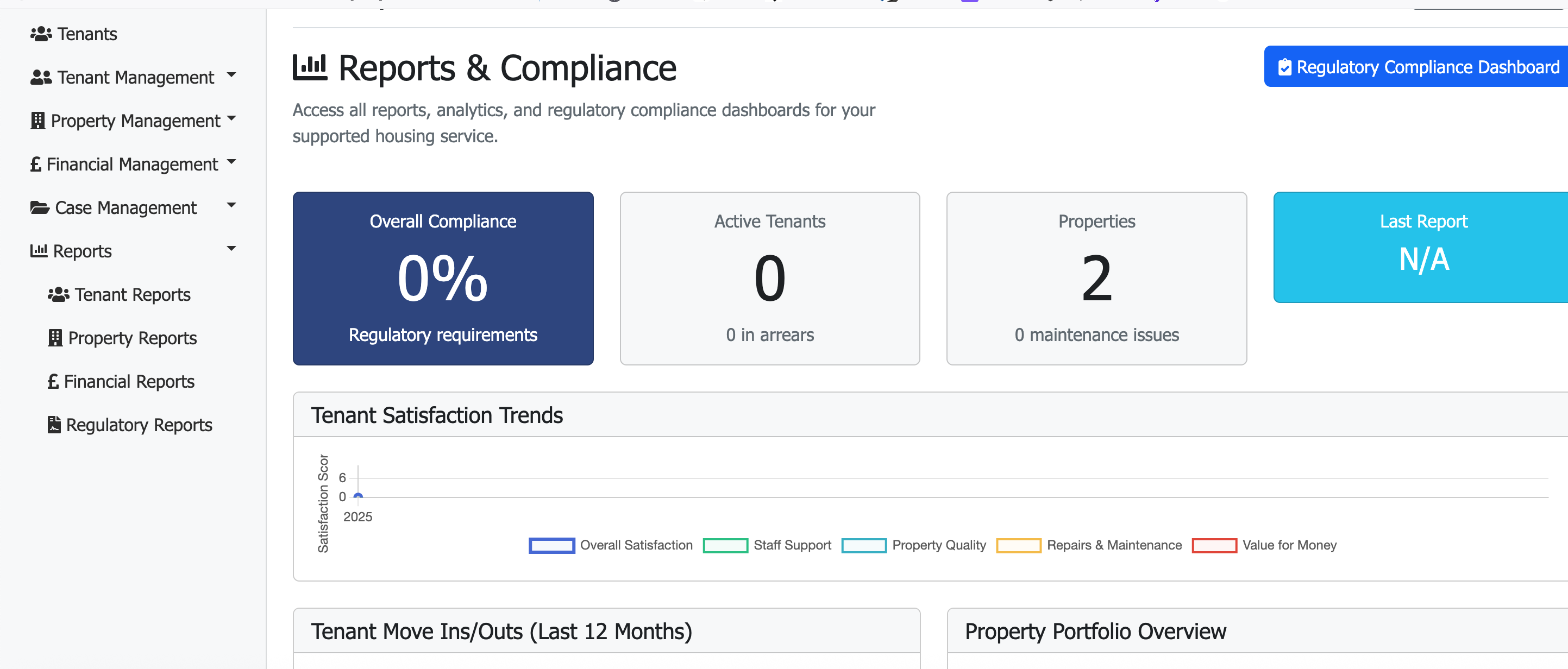The image size is (1568, 669).
Task: Click the Regulatory Reports document icon
Action: pyautogui.click(x=54, y=425)
